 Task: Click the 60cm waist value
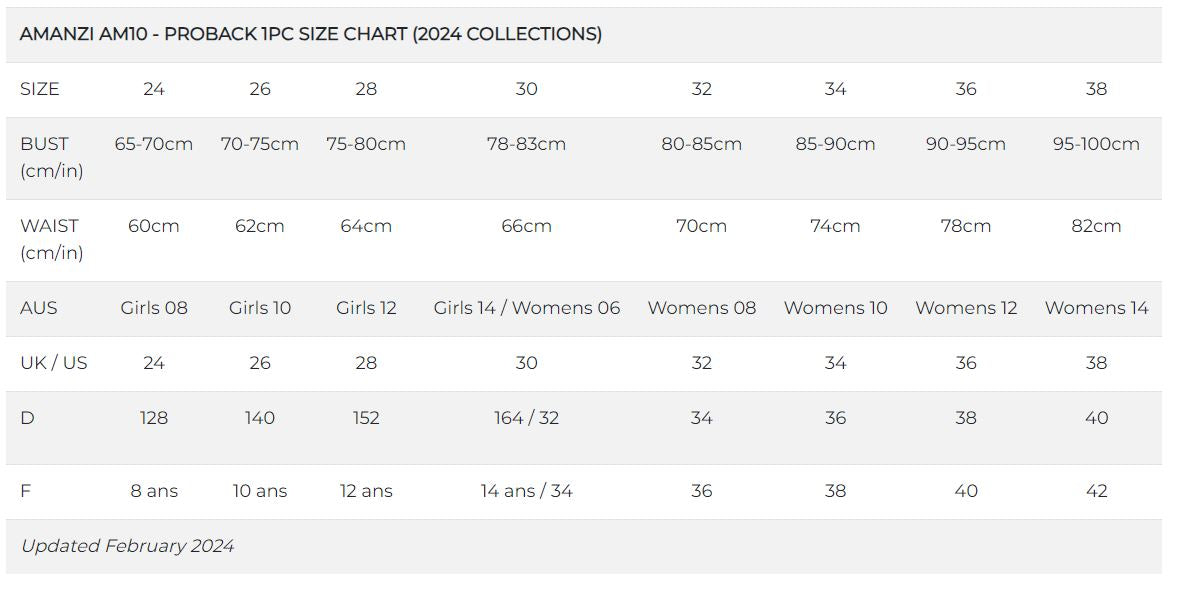point(153,226)
